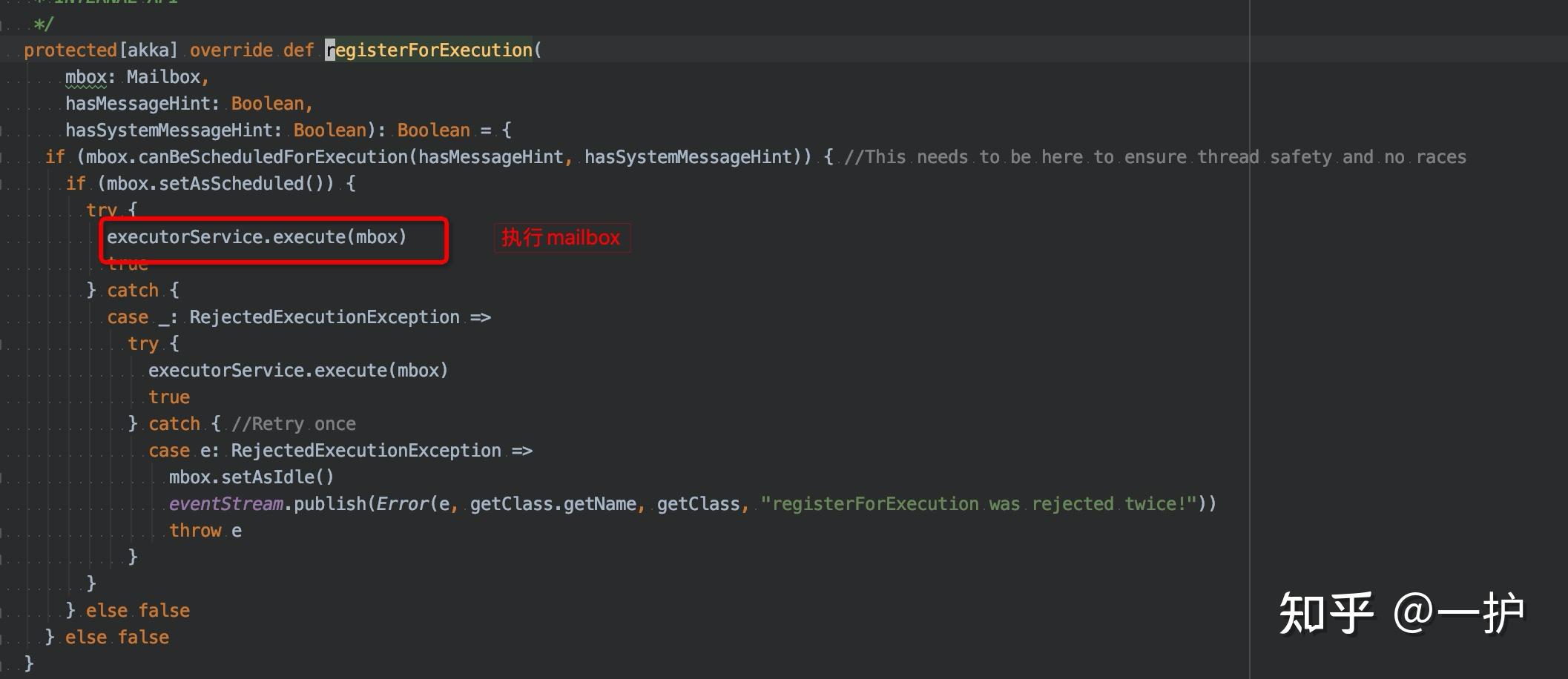
Task: Click the throw keyword
Action: (x=195, y=531)
